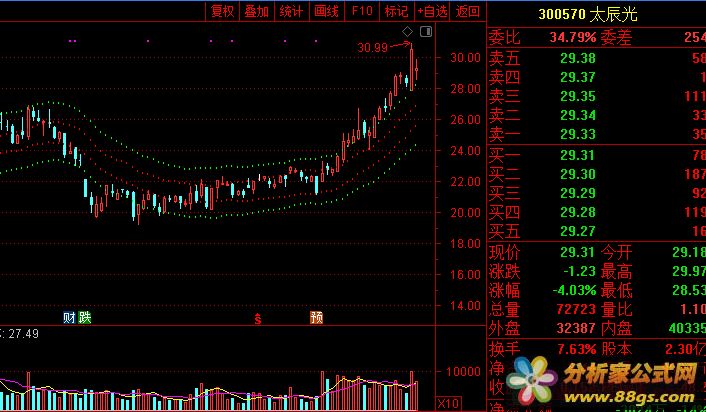Screen dimensions: 706x412
Task: Click the 量比 label
Action: pyautogui.click(x=617, y=309)
